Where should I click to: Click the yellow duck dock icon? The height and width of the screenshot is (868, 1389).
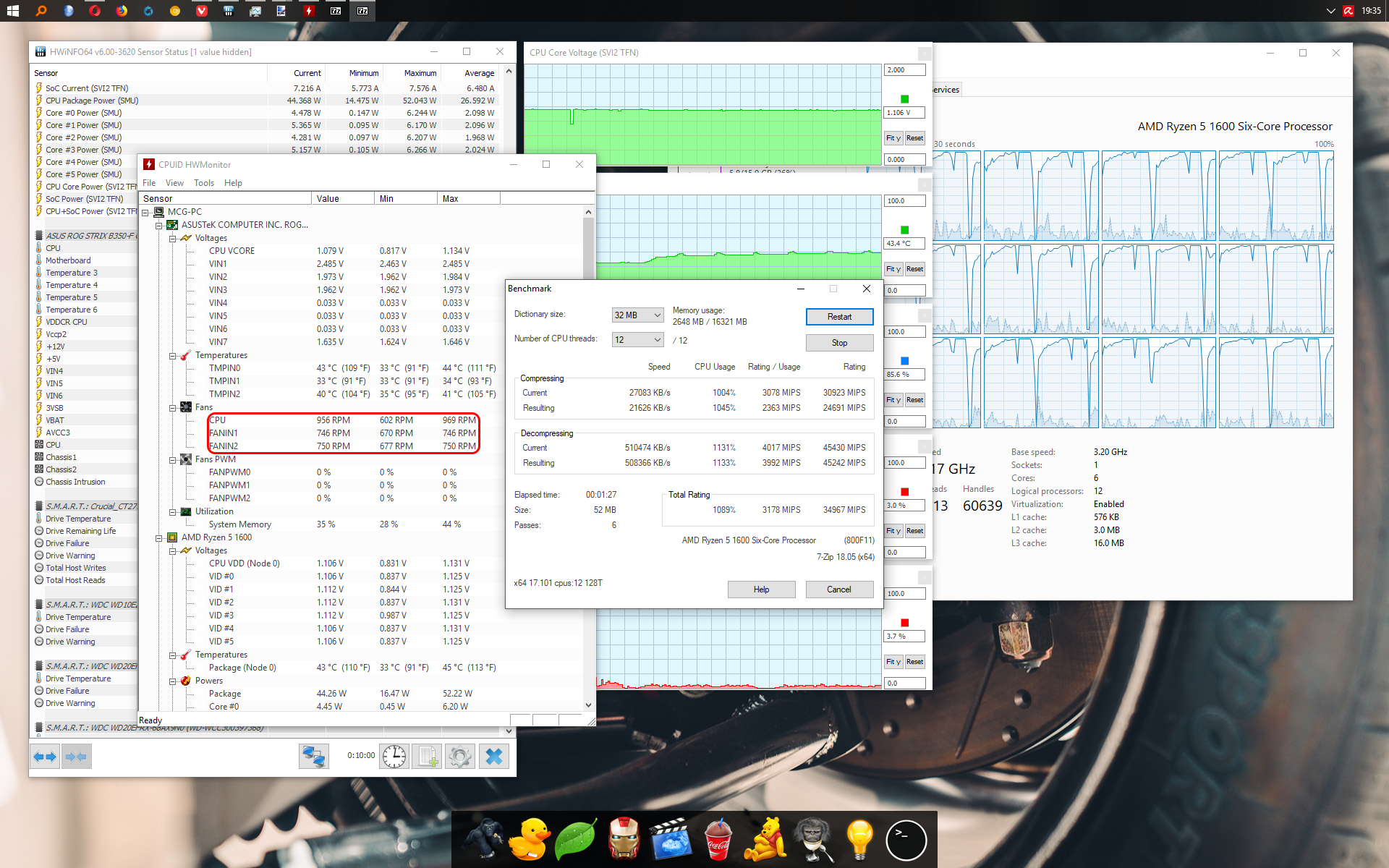click(x=529, y=839)
